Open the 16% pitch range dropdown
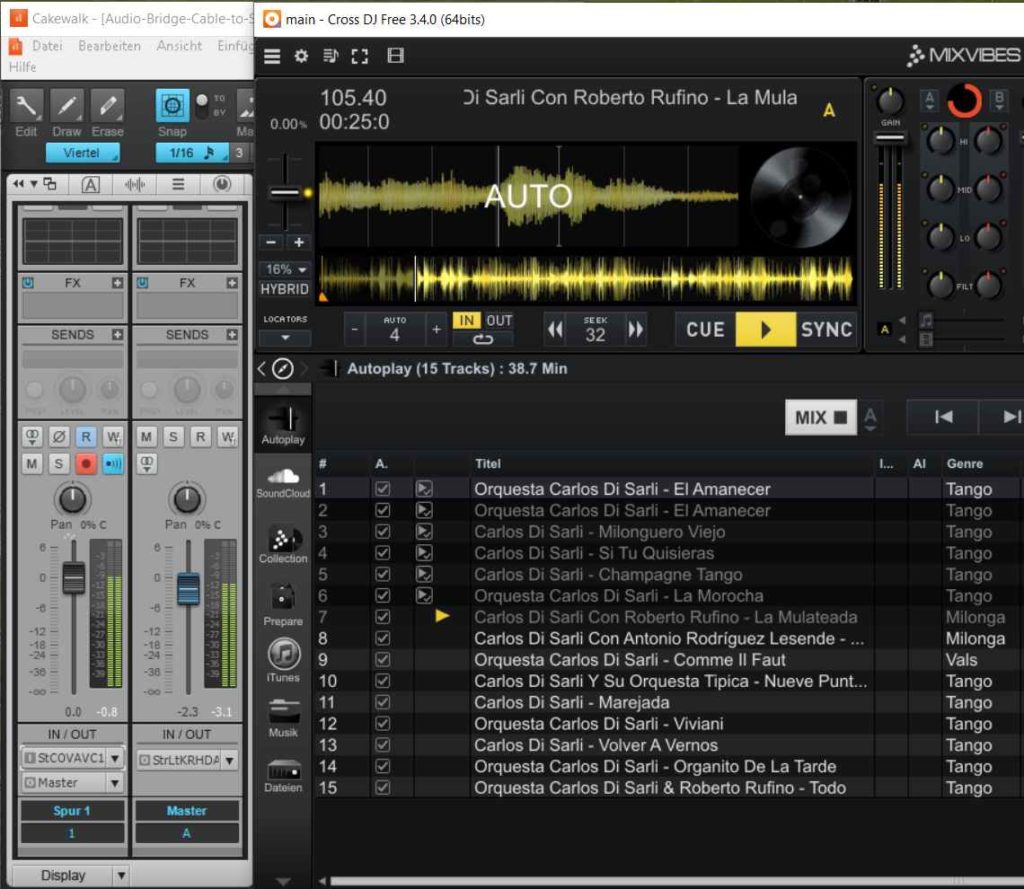 285,269
